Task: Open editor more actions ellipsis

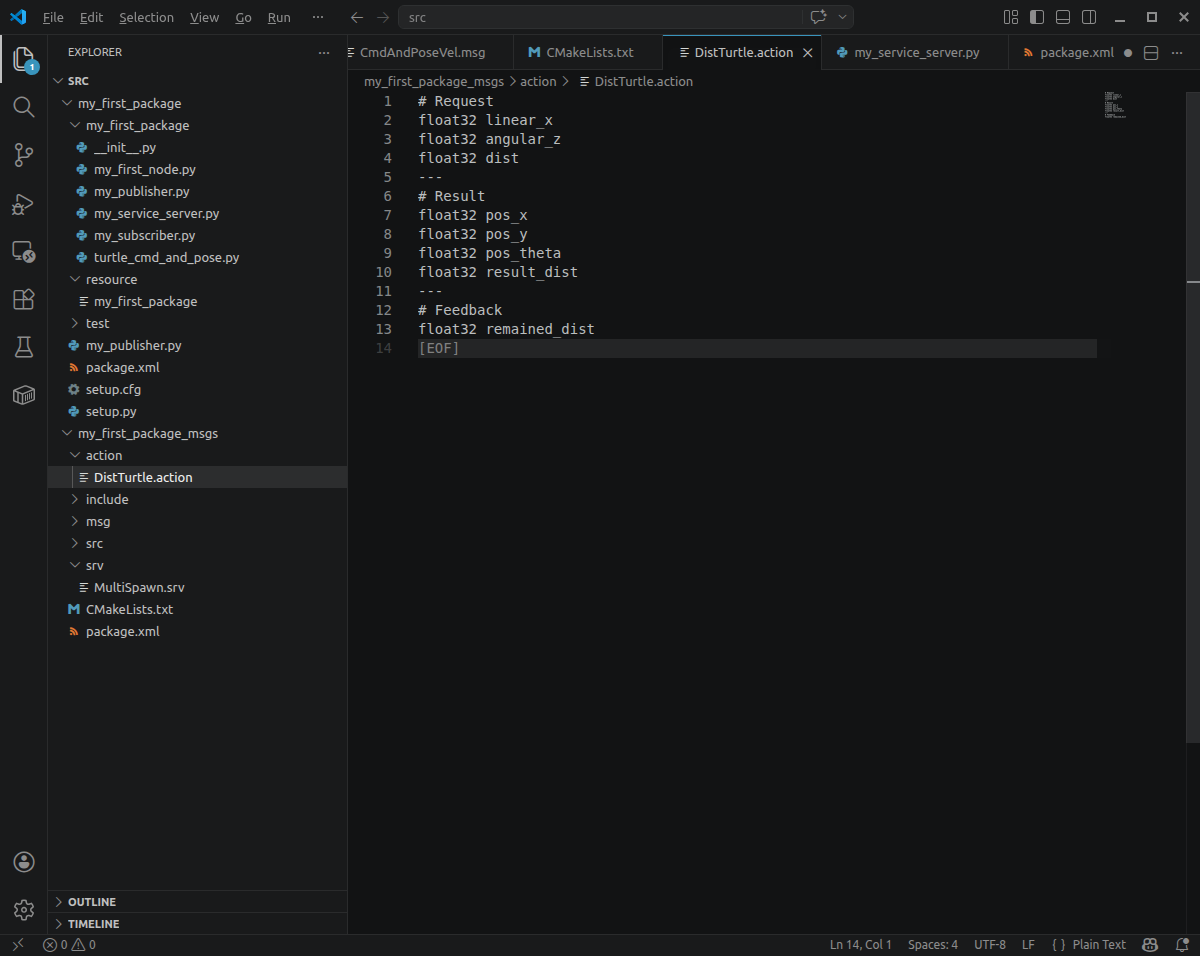Action: click(x=1177, y=53)
